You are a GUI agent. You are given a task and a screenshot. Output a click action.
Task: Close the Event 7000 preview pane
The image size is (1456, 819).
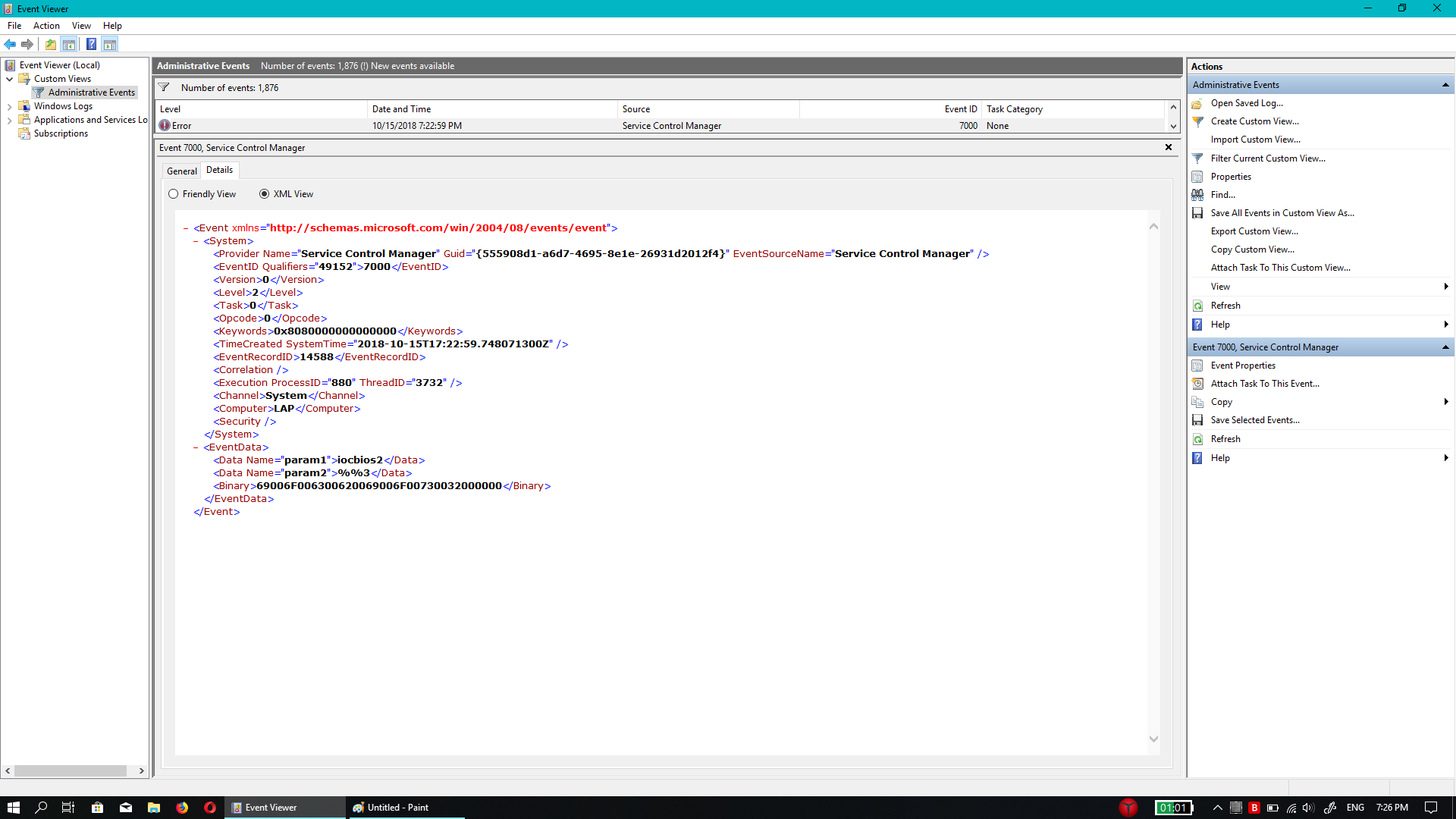point(1169,147)
